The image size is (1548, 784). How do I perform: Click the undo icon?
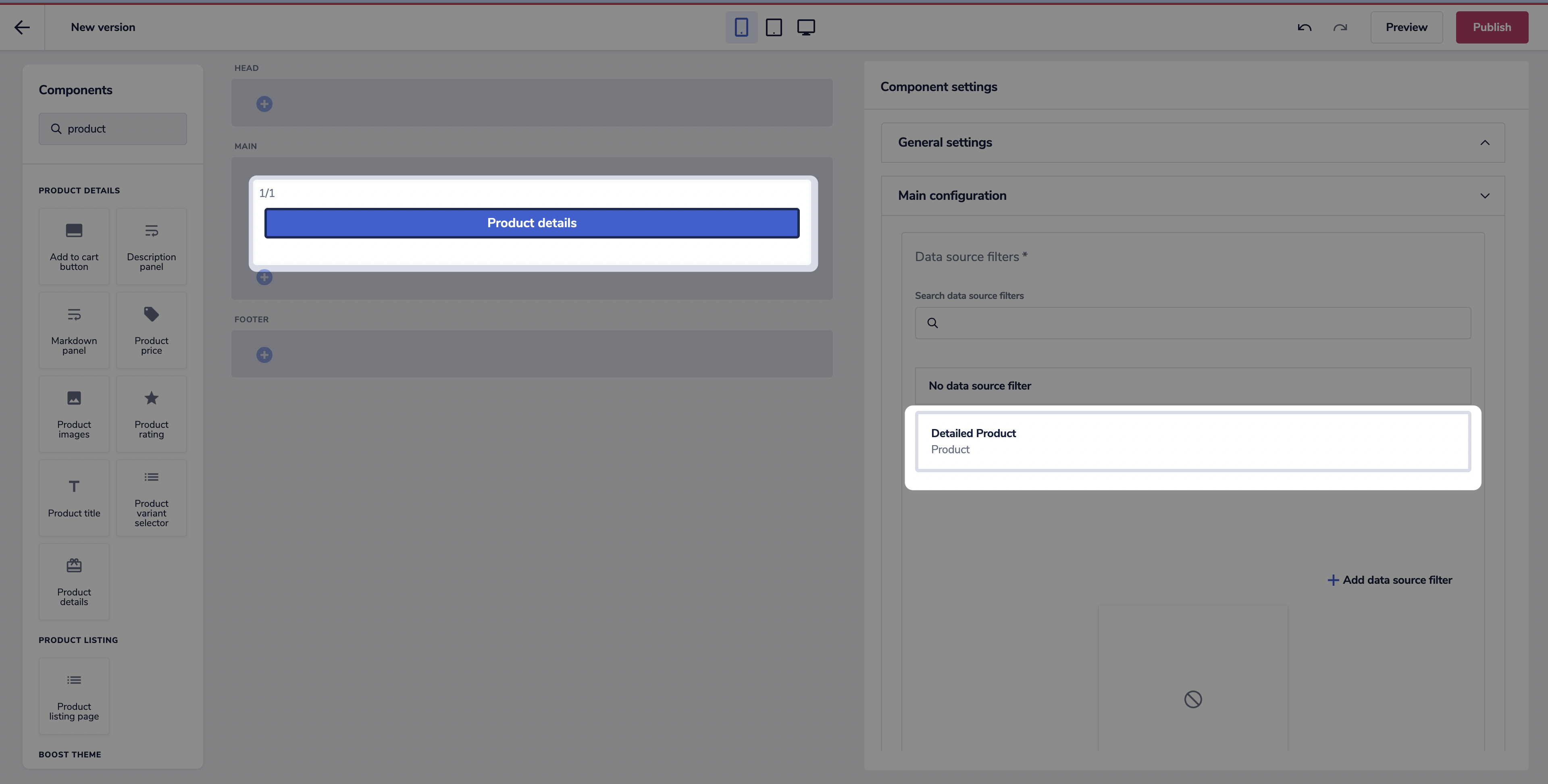(1304, 27)
